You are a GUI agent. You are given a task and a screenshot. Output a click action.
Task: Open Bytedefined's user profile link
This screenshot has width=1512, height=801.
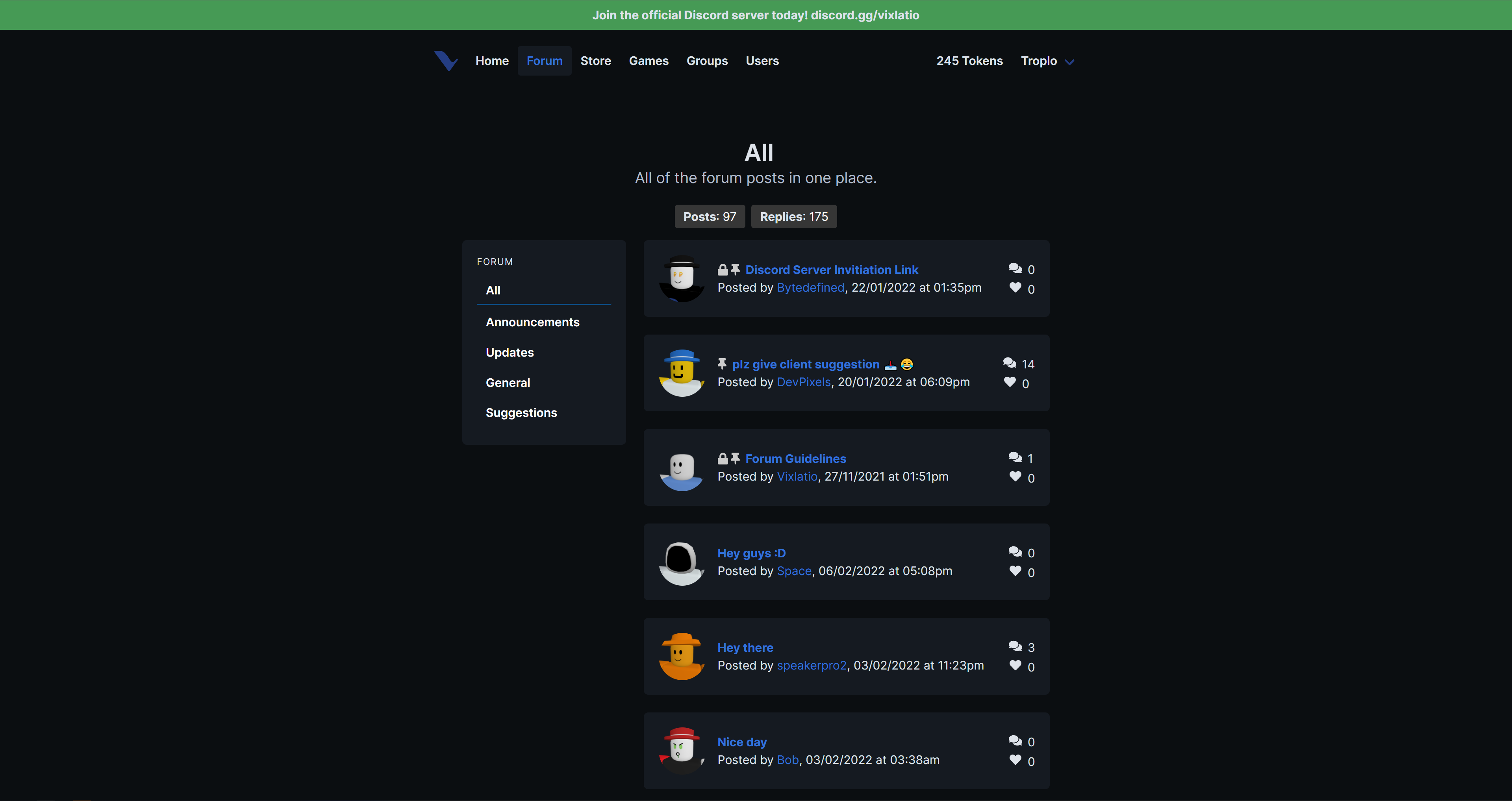(x=810, y=288)
